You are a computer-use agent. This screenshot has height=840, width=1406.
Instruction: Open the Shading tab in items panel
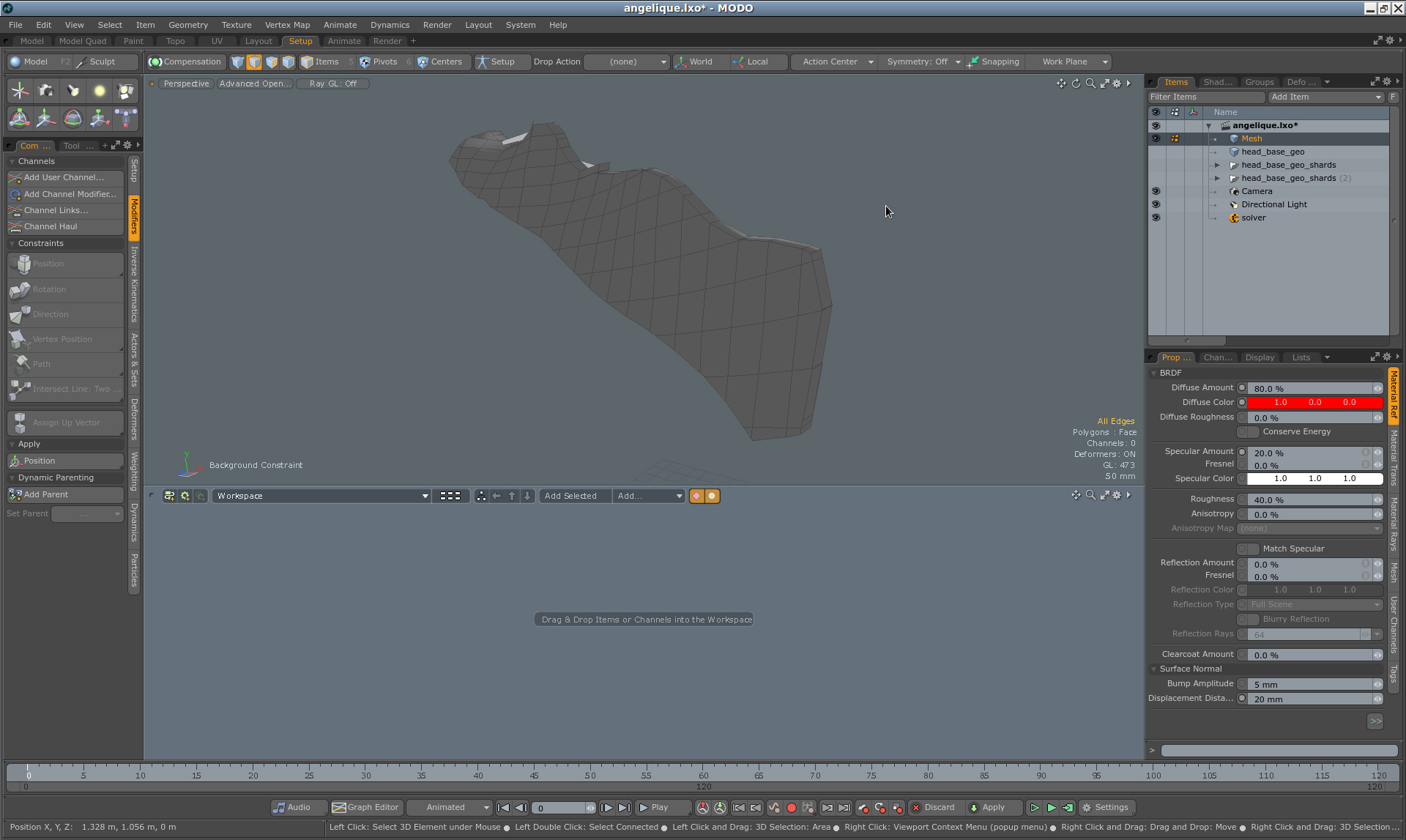tap(1217, 82)
